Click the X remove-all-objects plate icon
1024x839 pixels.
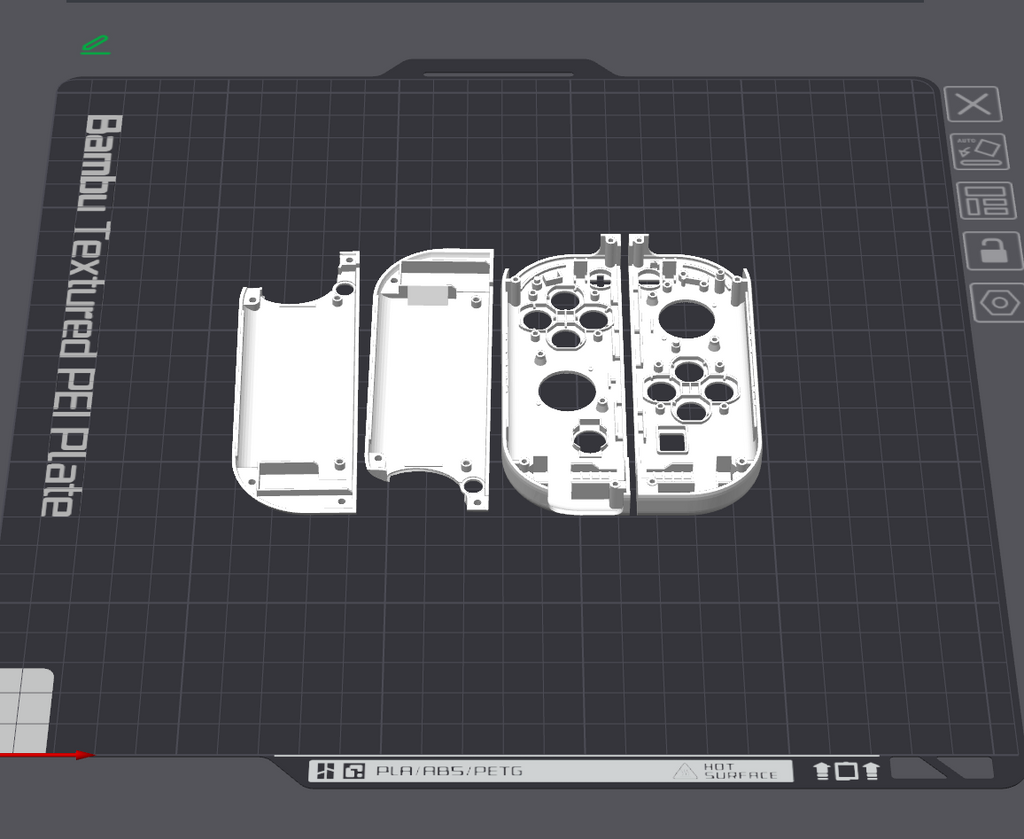coord(973,104)
